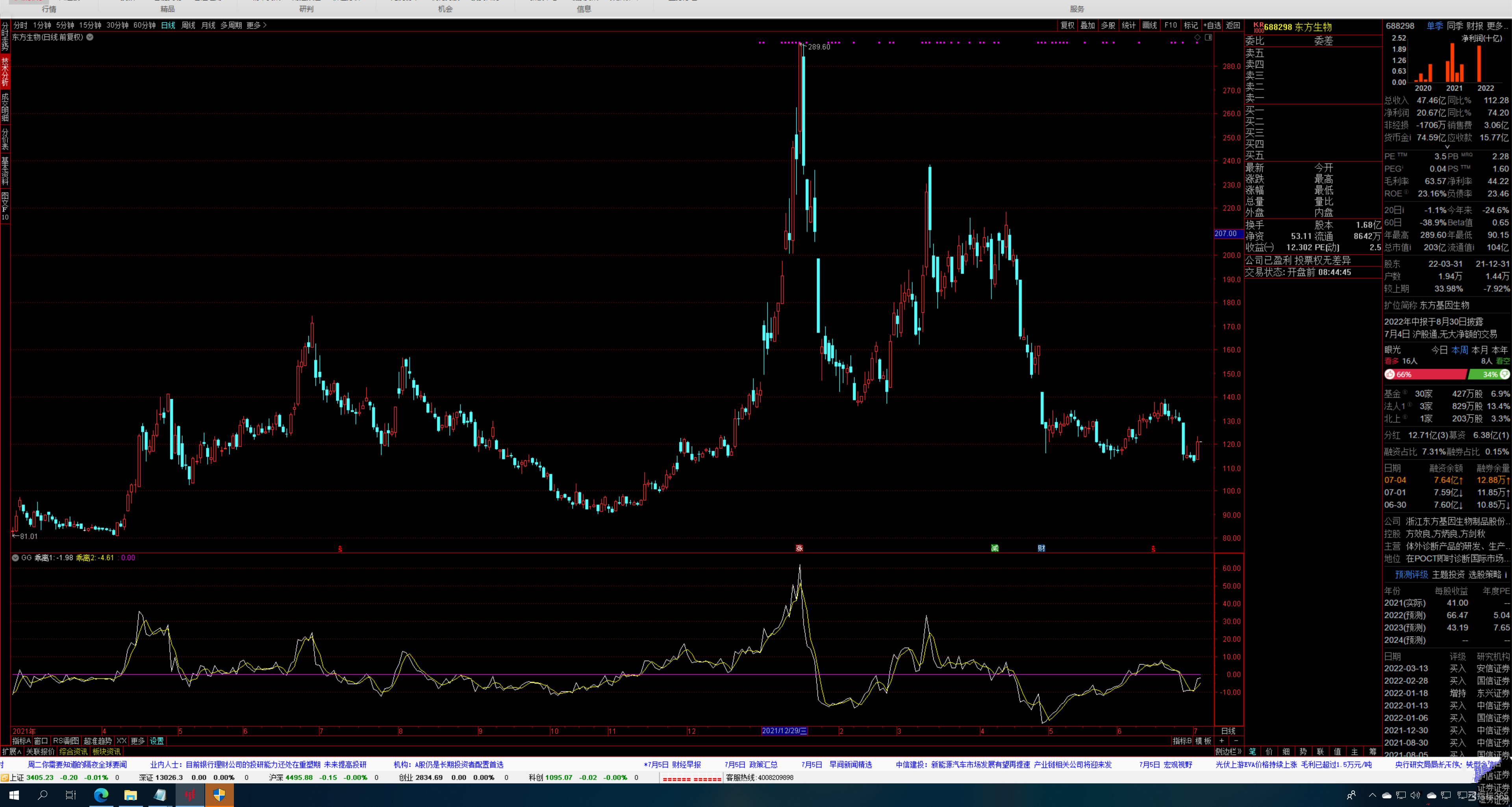The height and width of the screenshot is (807, 1512).
Task: Switch to the 板块资讯 bottom tab
Action: (x=107, y=751)
